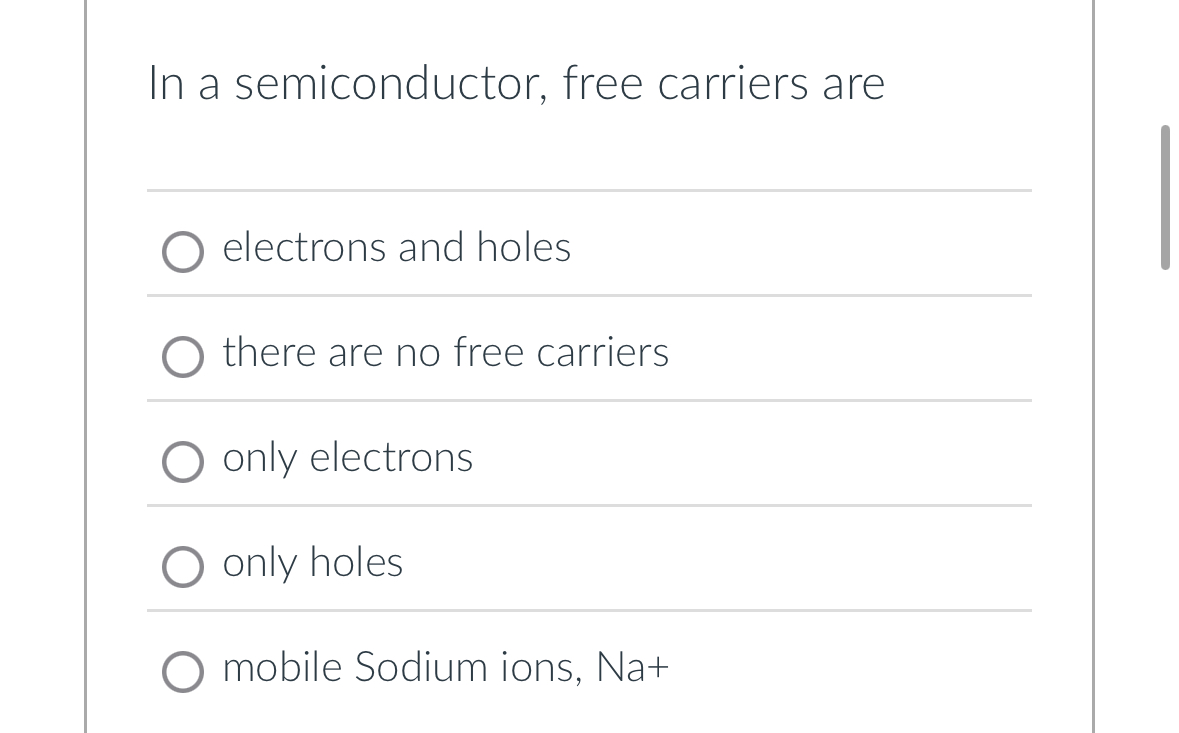Click the answer text 'electrons and holes'
The height and width of the screenshot is (733, 1179).
[x=396, y=247]
